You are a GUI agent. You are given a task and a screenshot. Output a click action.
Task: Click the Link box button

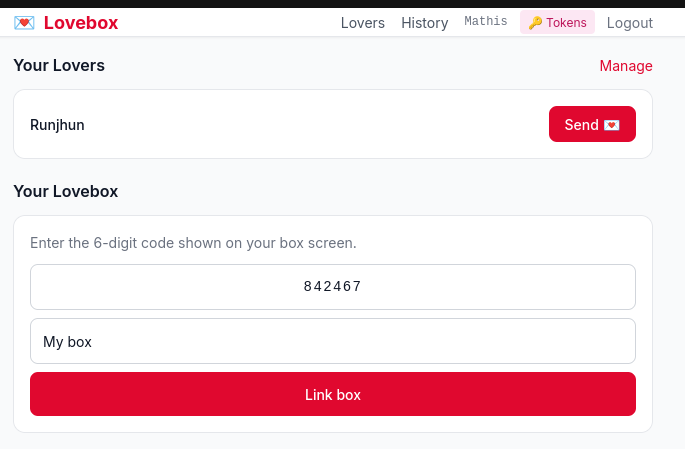pyautogui.click(x=333, y=394)
